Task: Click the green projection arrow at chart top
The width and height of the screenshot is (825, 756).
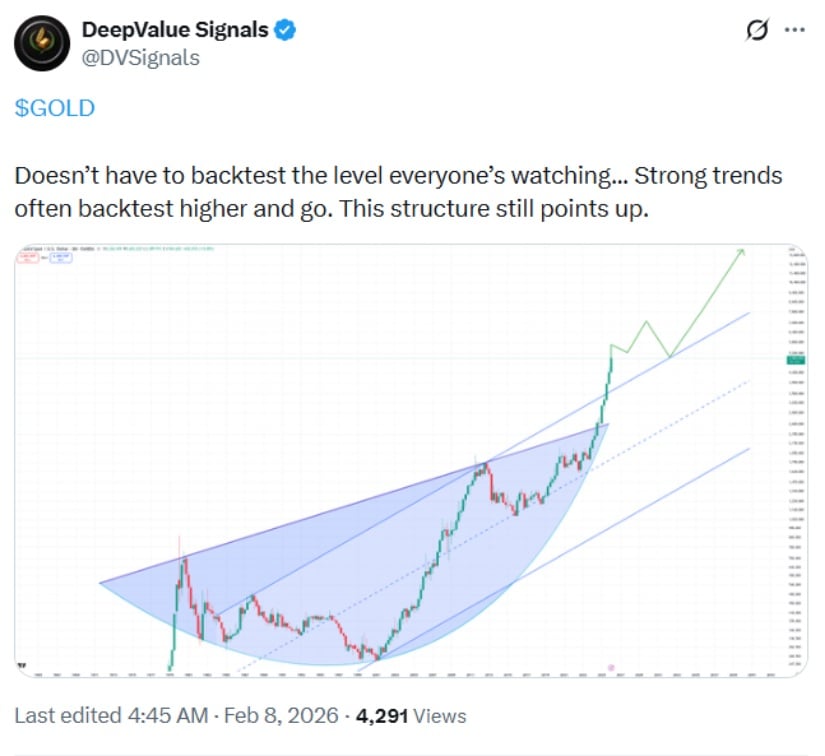Action: point(742,252)
